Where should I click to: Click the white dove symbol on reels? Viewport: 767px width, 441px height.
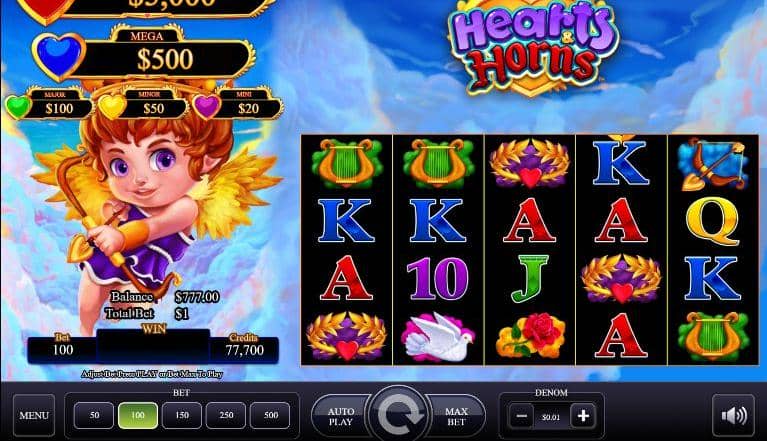(438, 337)
